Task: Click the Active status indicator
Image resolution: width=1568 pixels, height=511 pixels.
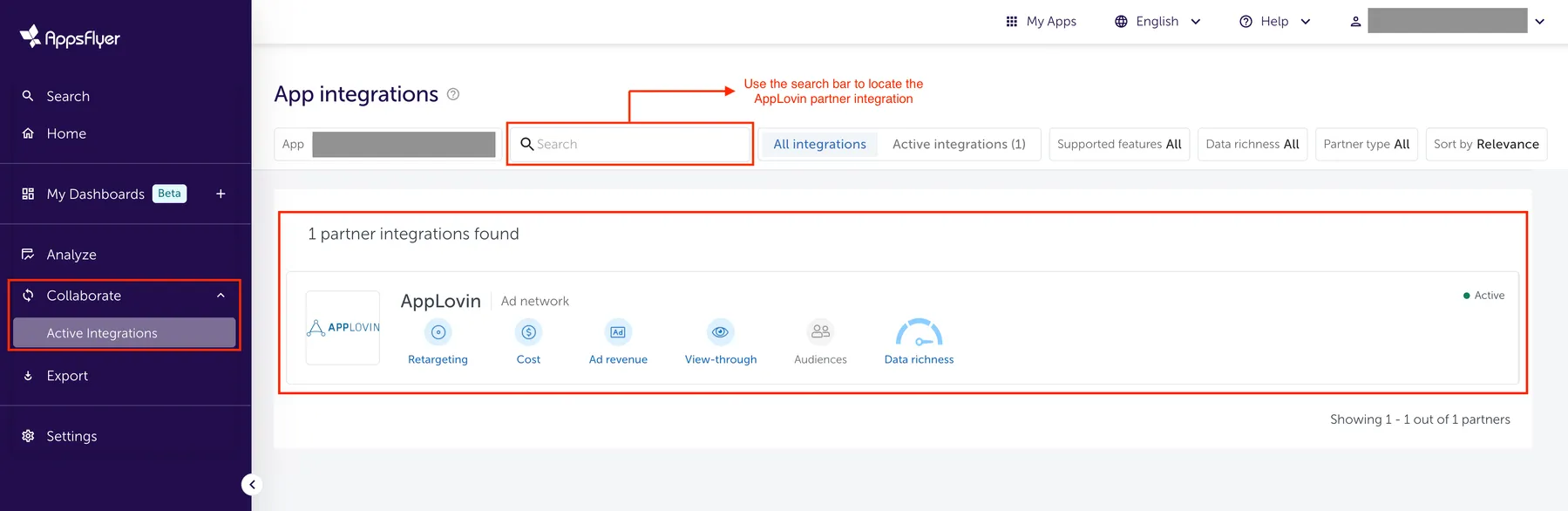Action: (1483, 296)
